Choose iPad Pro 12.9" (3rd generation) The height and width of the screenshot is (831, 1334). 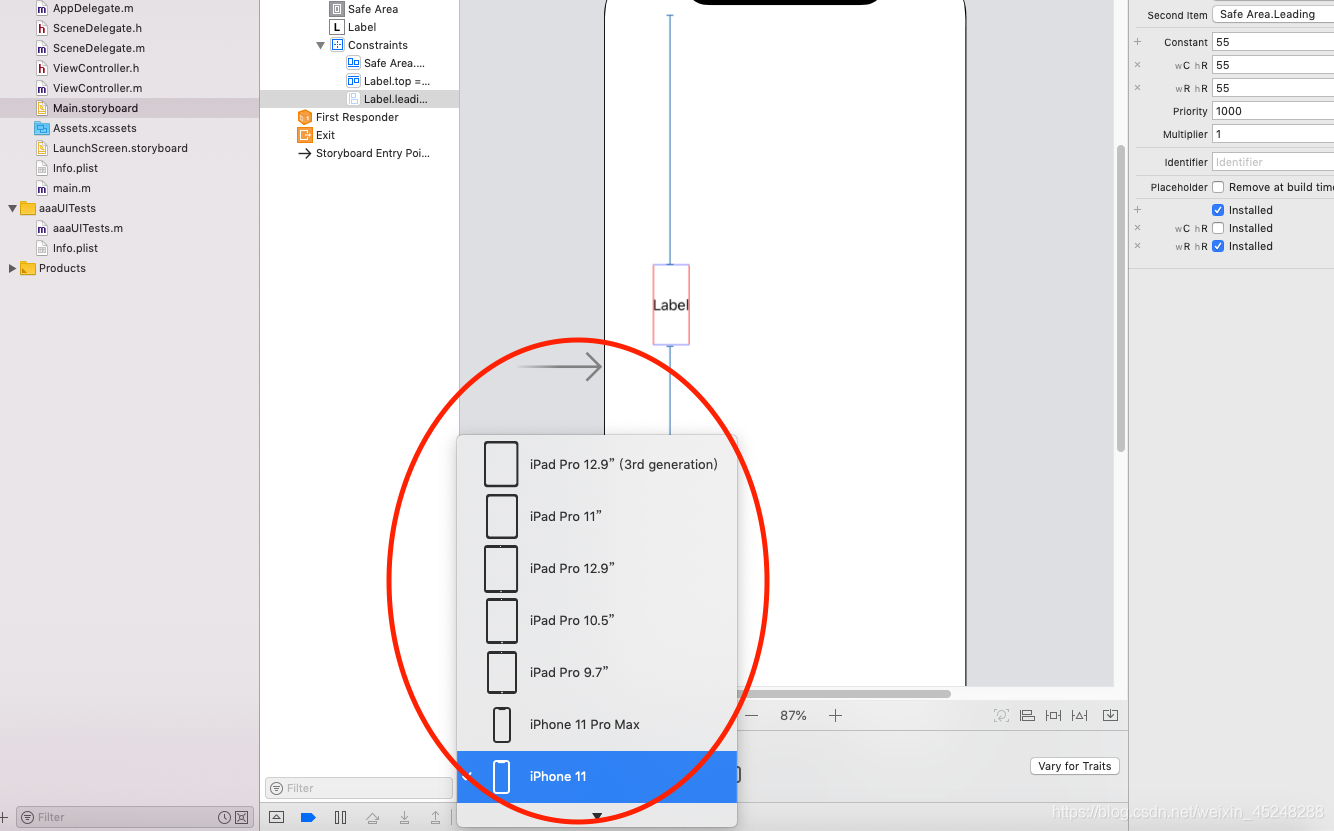coord(597,464)
